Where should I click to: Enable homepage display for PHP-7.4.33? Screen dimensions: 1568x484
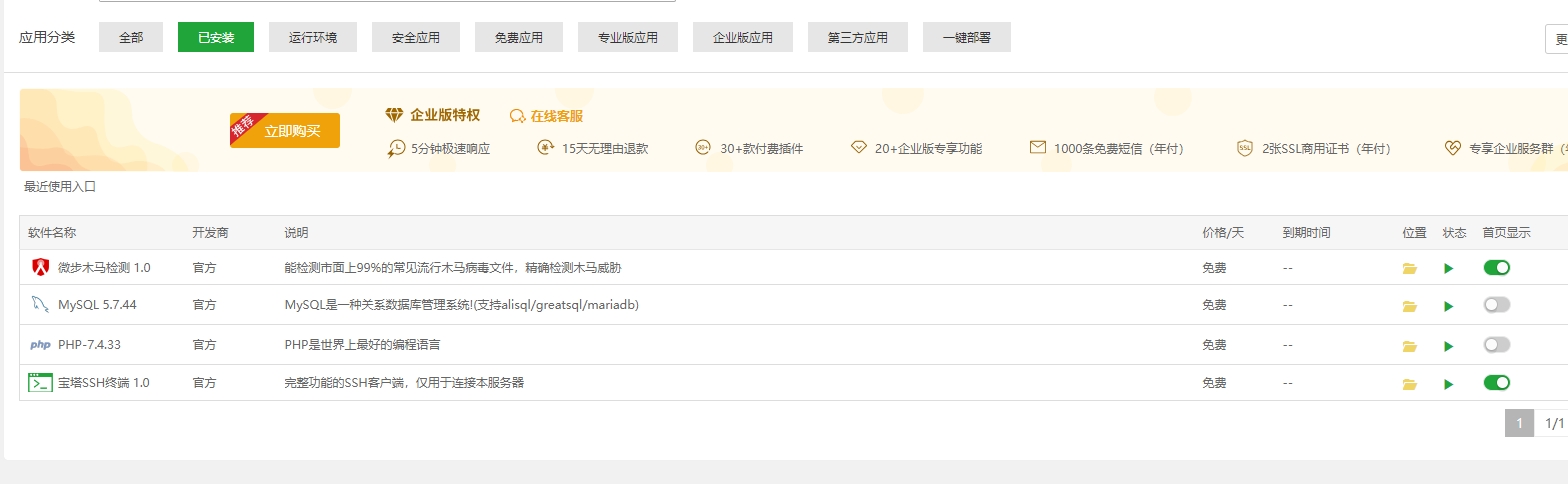pyautogui.click(x=1496, y=344)
